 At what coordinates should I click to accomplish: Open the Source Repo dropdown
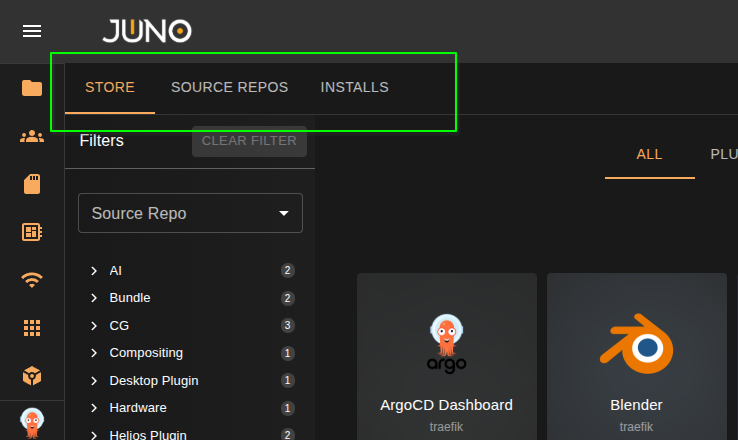(x=190, y=213)
